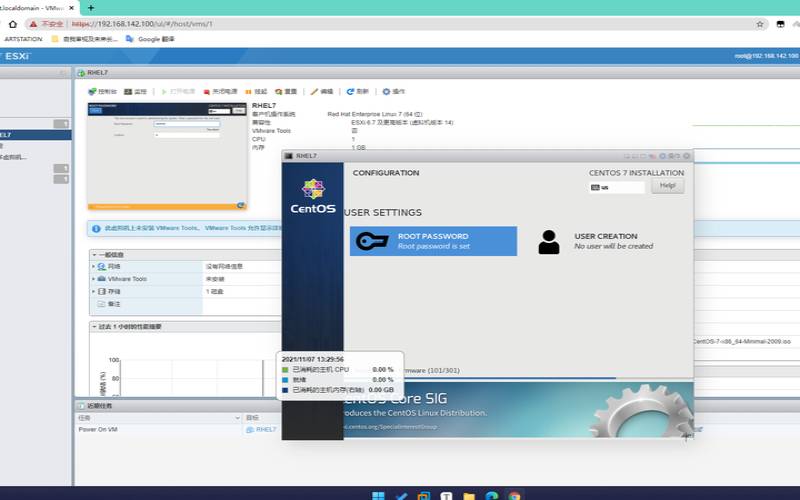This screenshot has height=500, width=800.
Task: Open the VM console from the toolbar
Action: (102, 91)
